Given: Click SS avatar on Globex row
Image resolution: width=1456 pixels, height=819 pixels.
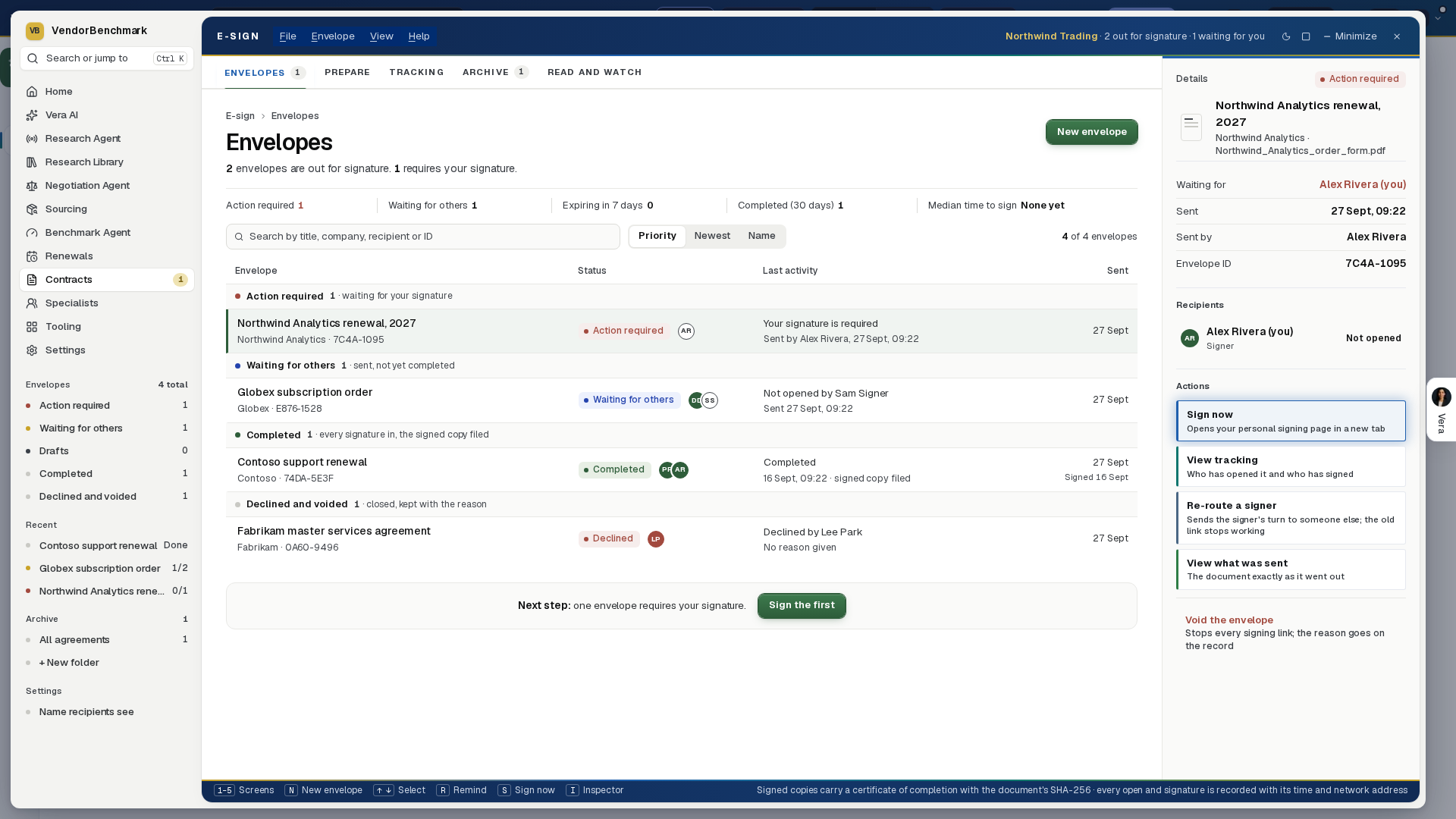Looking at the screenshot, I should point(710,400).
